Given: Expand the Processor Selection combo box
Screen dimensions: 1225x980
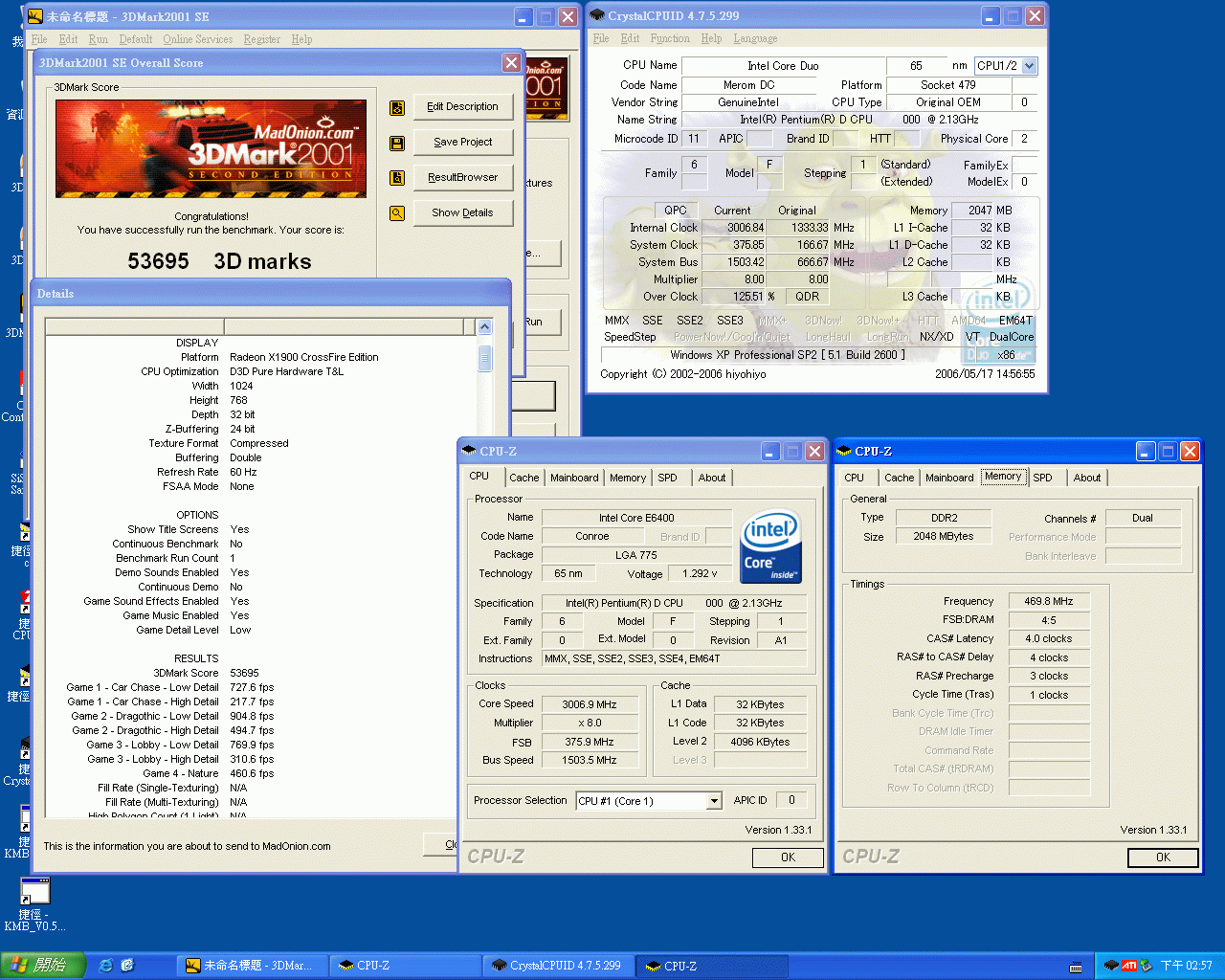Looking at the screenshot, I should point(714,801).
